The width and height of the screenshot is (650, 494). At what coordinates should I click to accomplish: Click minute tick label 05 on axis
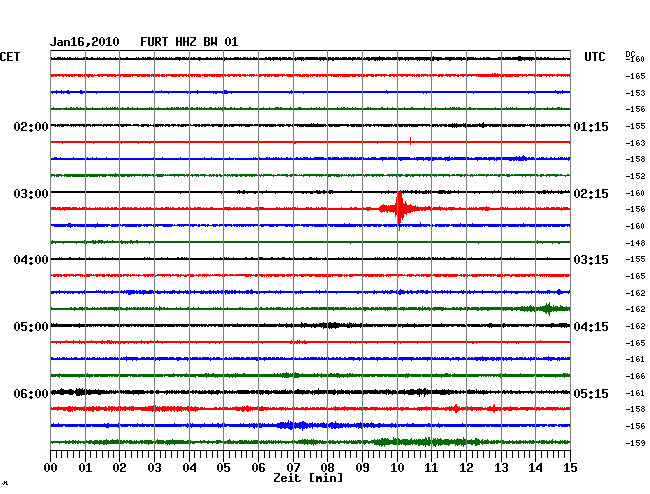(223, 467)
